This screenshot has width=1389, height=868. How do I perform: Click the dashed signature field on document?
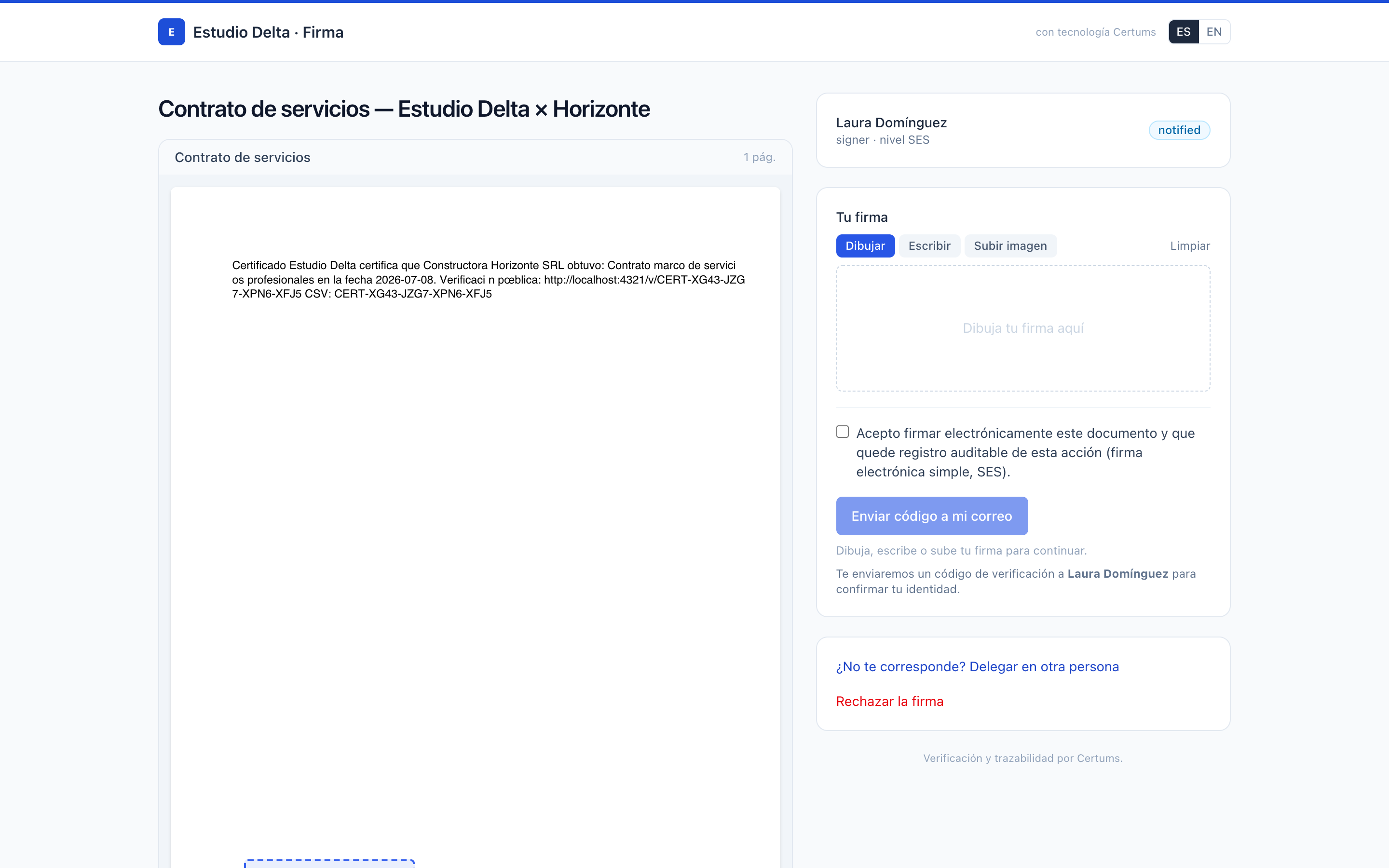pyautogui.click(x=329, y=863)
